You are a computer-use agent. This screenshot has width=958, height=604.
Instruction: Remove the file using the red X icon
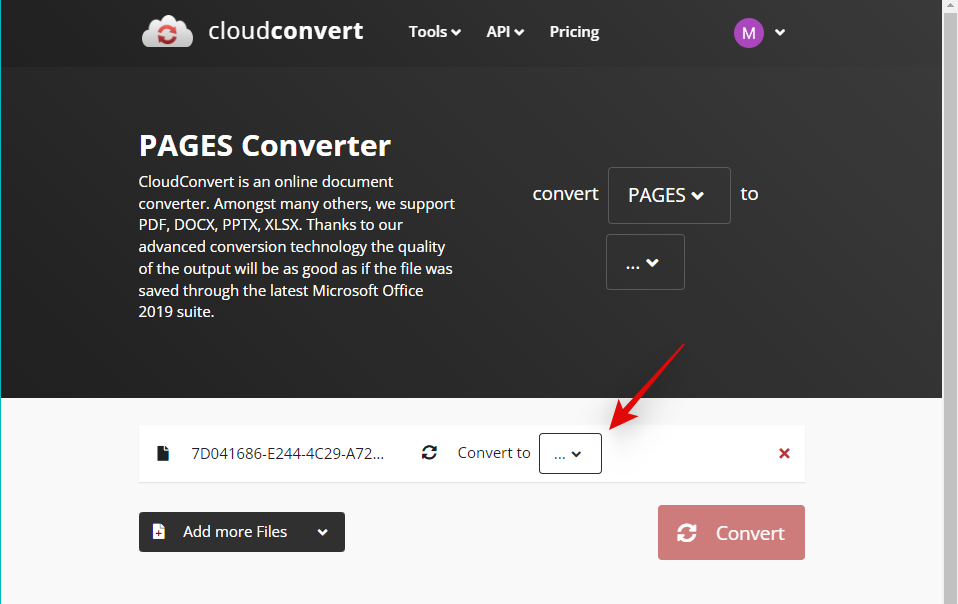[784, 453]
